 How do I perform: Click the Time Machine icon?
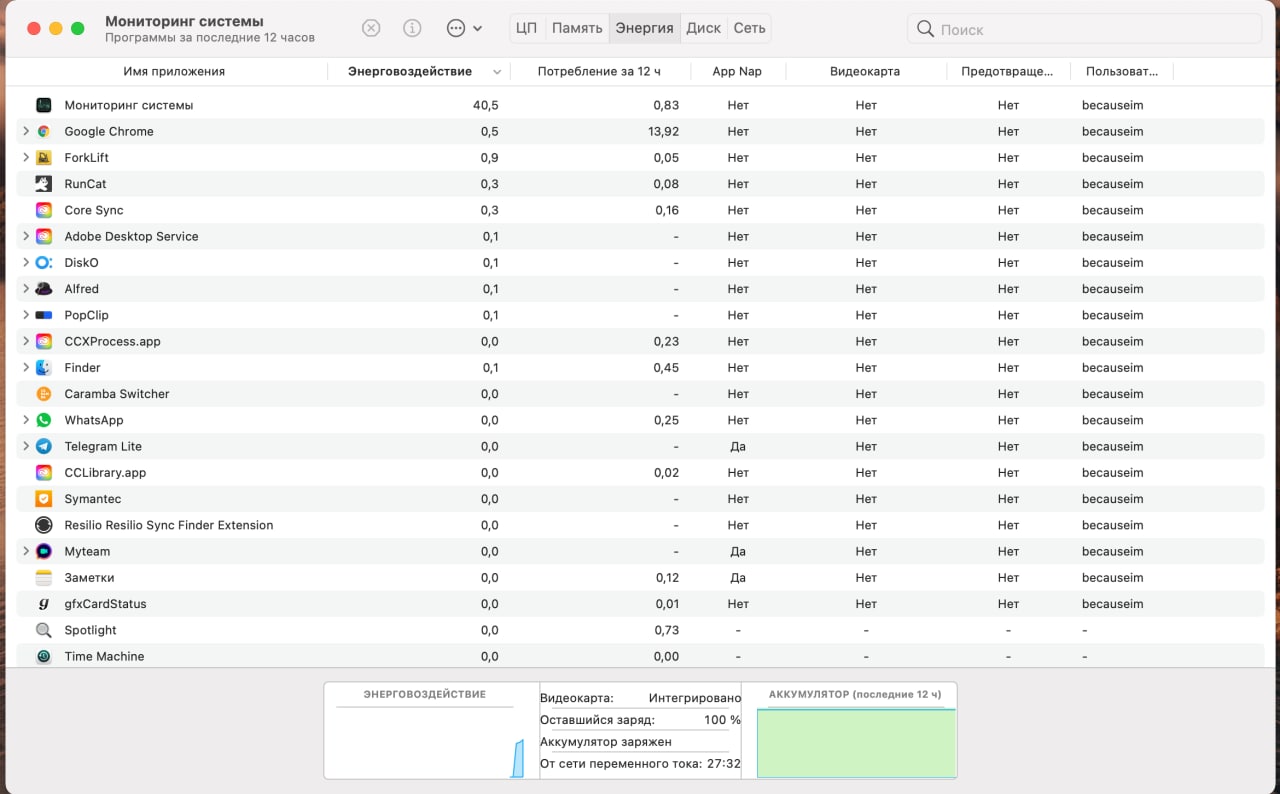[43, 656]
